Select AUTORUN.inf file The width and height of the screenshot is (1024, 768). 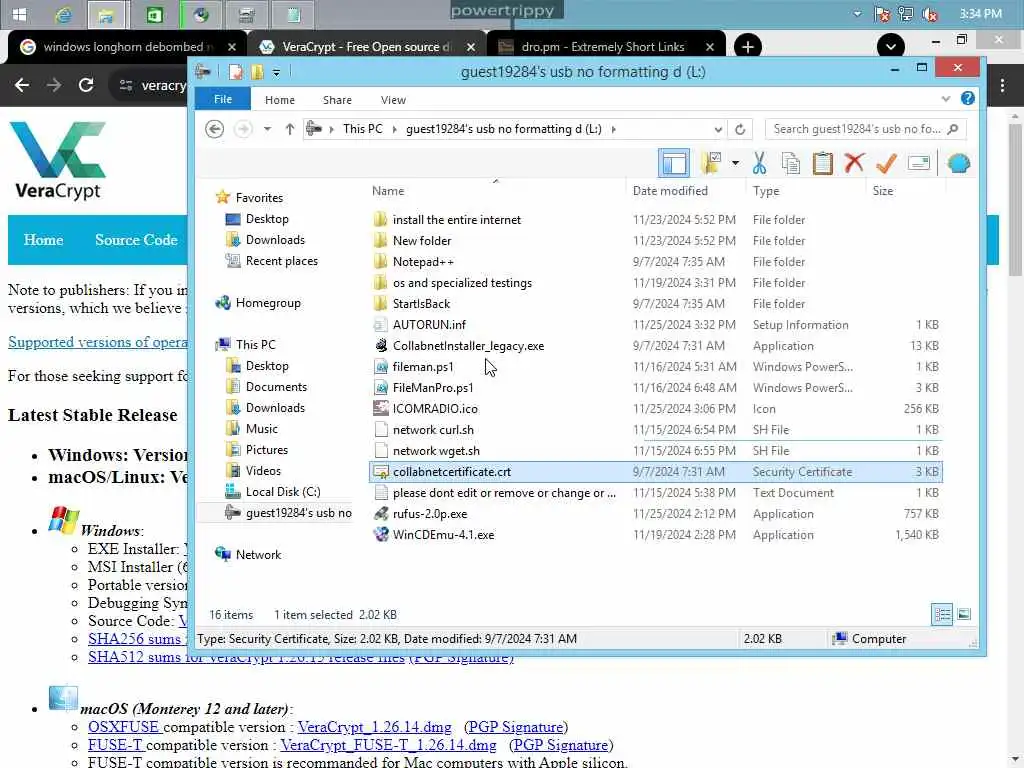429,325
